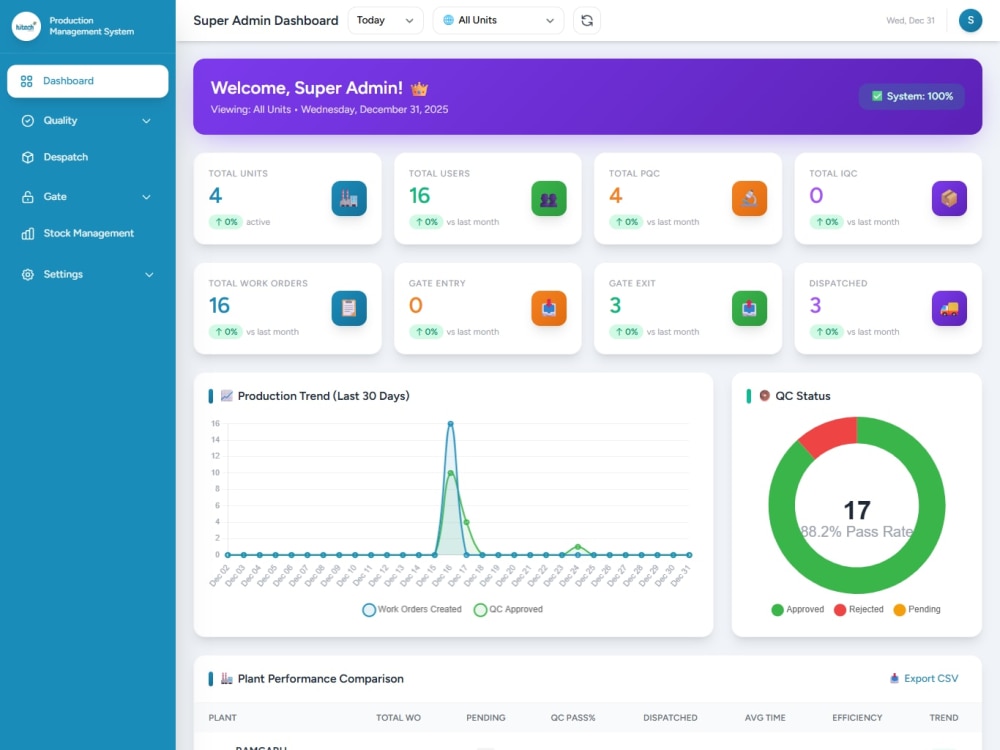Open Despatch in the sidebar
This screenshot has width=1000, height=750.
[x=87, y=157]
